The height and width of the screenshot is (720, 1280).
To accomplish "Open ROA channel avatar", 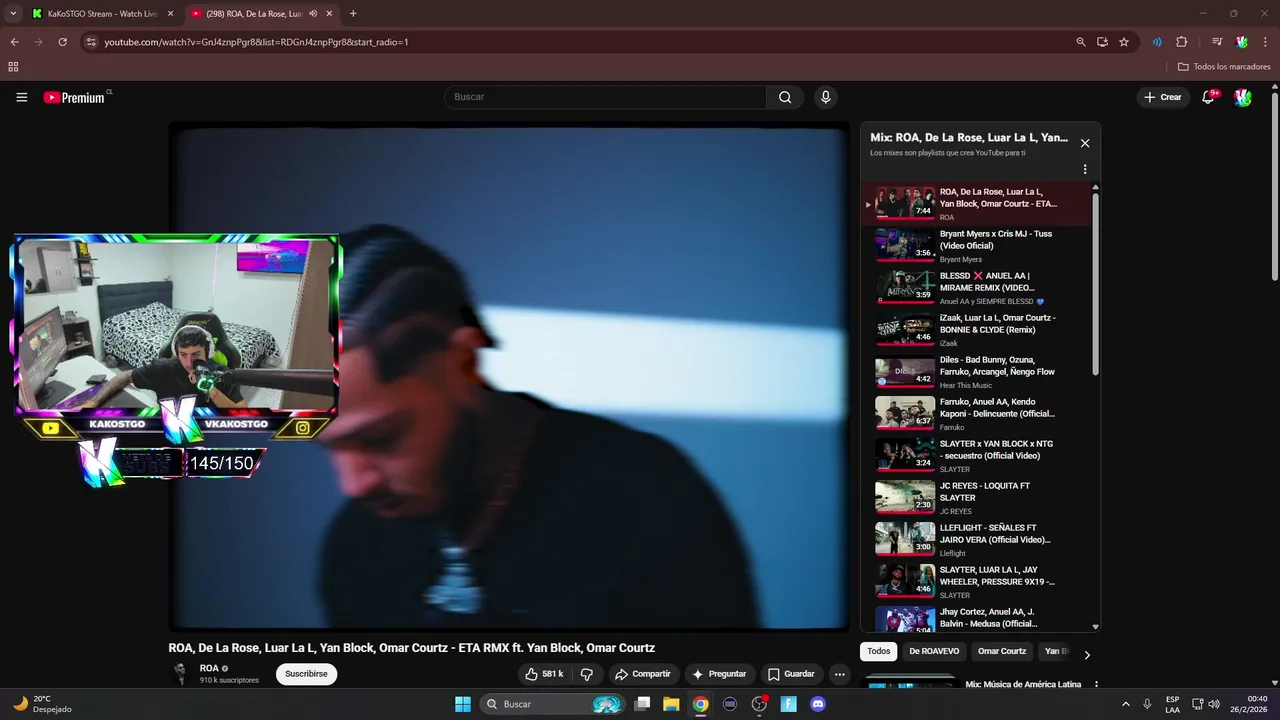I will (x=180, y=673).
